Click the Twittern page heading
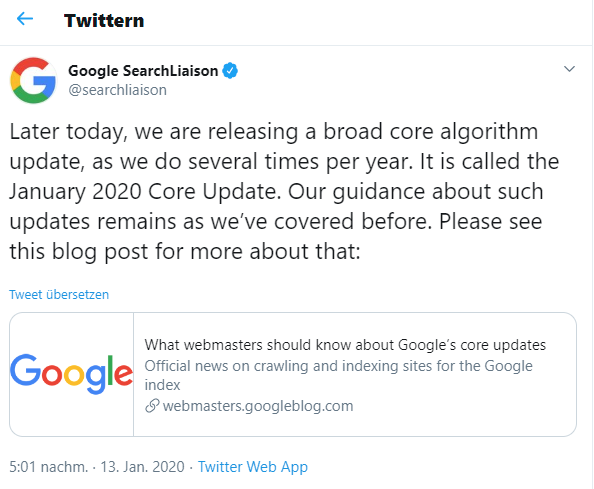594x489 pixels. tap(104, 20)
